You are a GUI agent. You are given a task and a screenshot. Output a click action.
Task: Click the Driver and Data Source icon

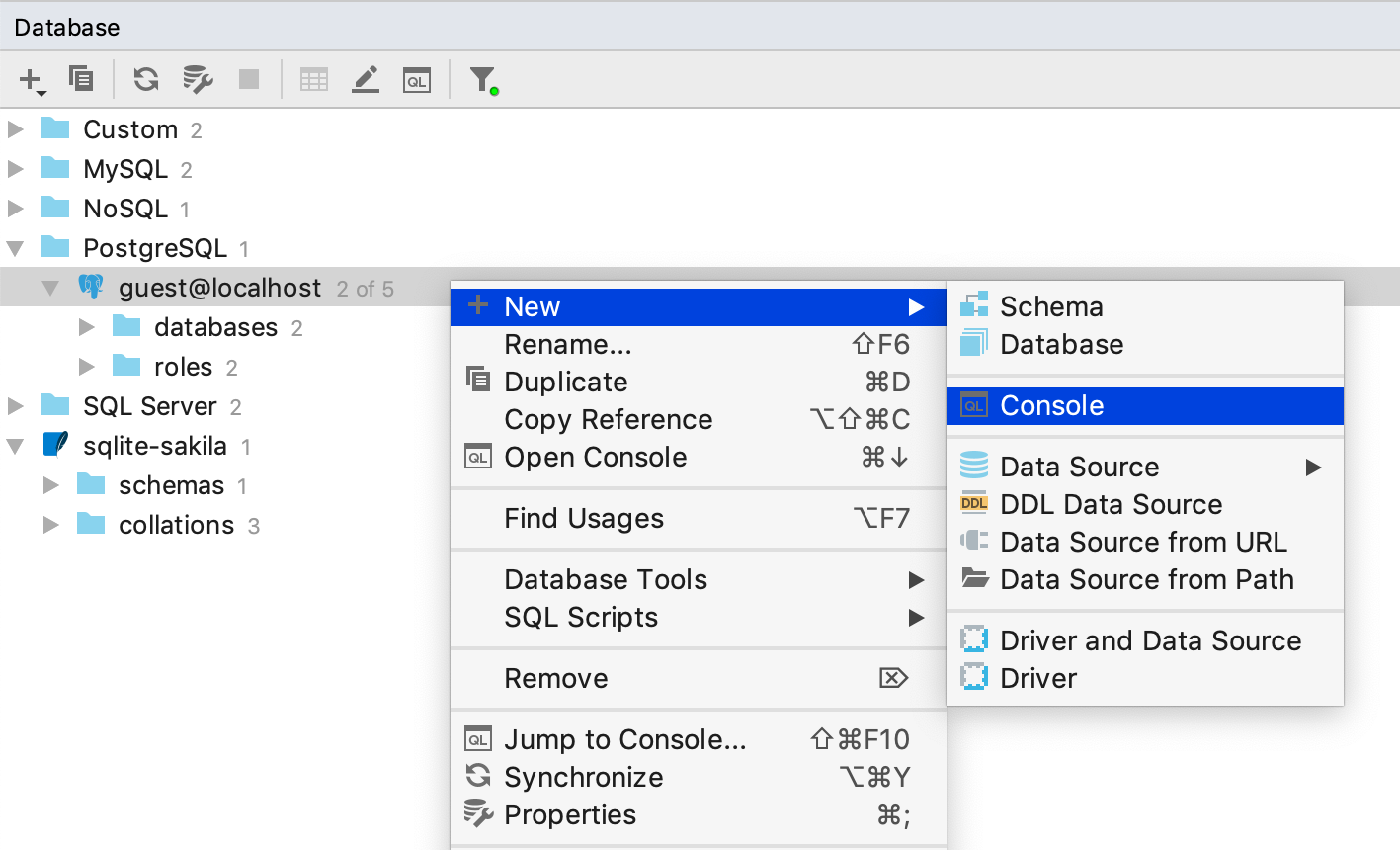[x=974, y=639]
